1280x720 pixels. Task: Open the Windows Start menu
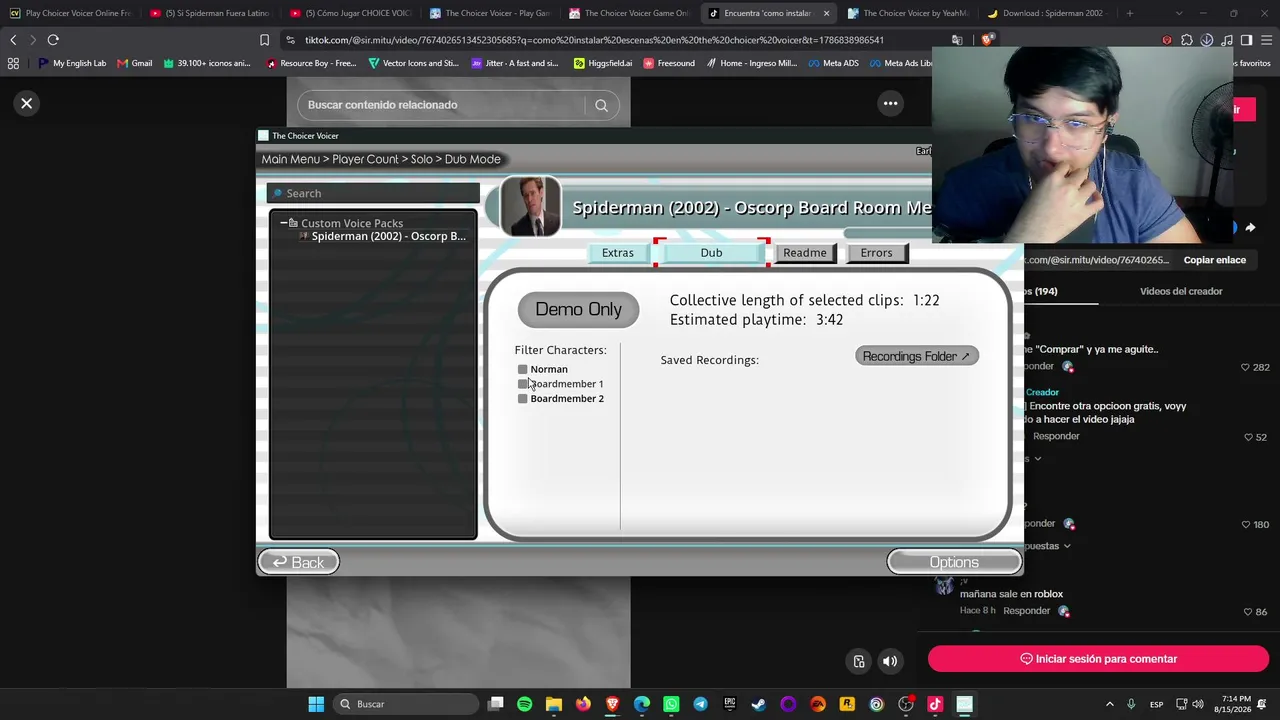(x=316, y=704)
